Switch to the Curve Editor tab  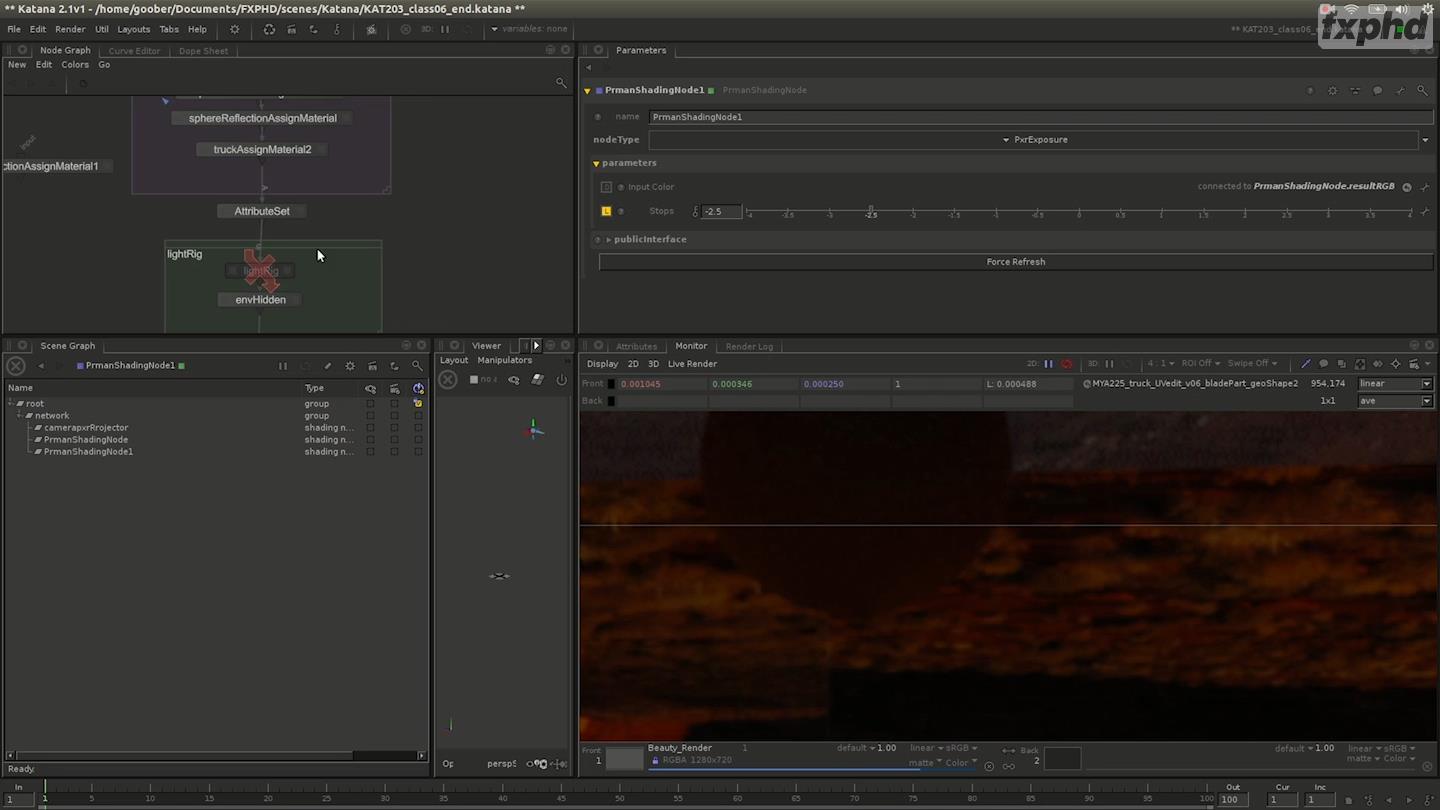point(134,51)
